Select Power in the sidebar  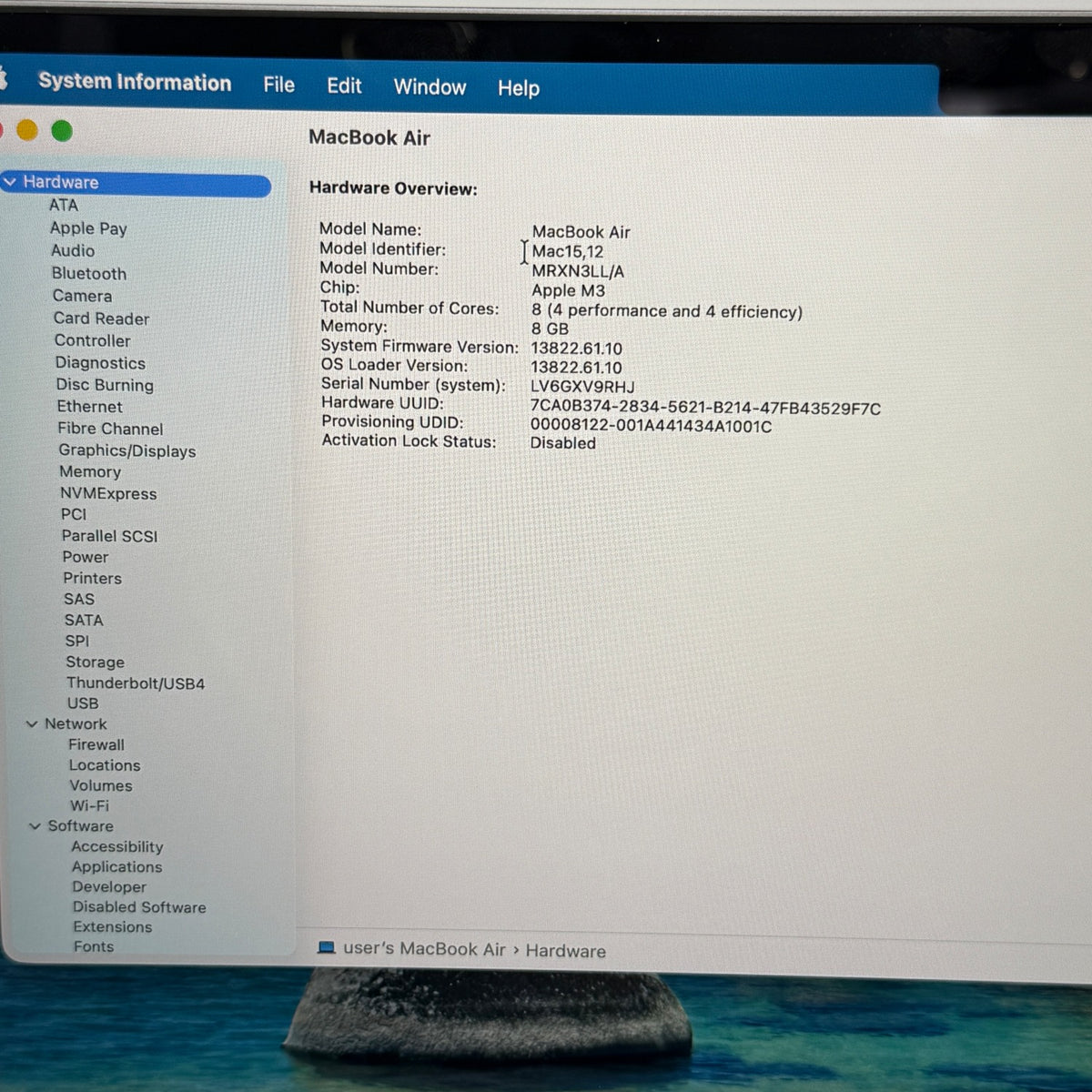pyautogui.click(x=86, y=557)
